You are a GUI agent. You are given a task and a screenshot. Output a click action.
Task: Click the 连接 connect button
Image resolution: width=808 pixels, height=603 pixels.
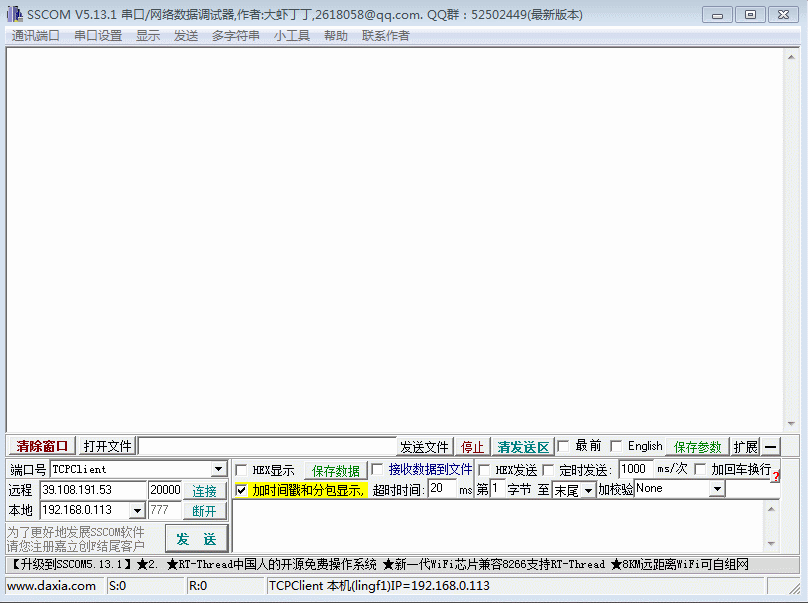click(205, 491)
